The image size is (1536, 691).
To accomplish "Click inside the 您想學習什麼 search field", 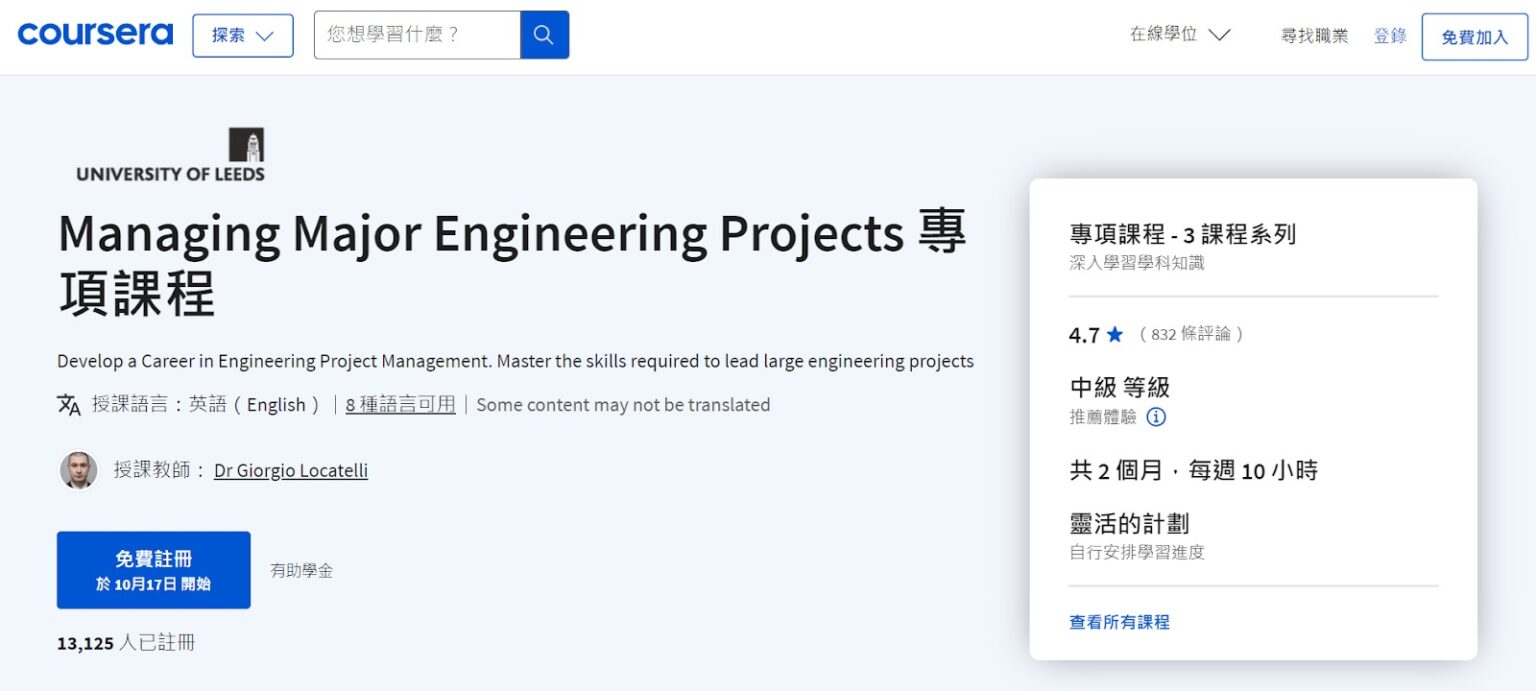I will (x=415, y=35).
